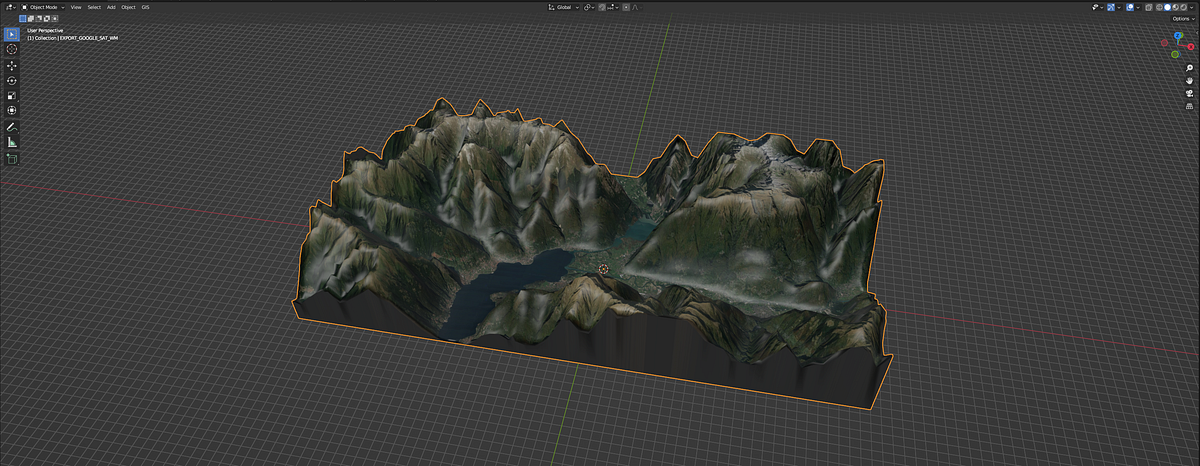Viewport: 1200px width, 466px height.
Task: Open the View menu
Action: tap(76, 7)
